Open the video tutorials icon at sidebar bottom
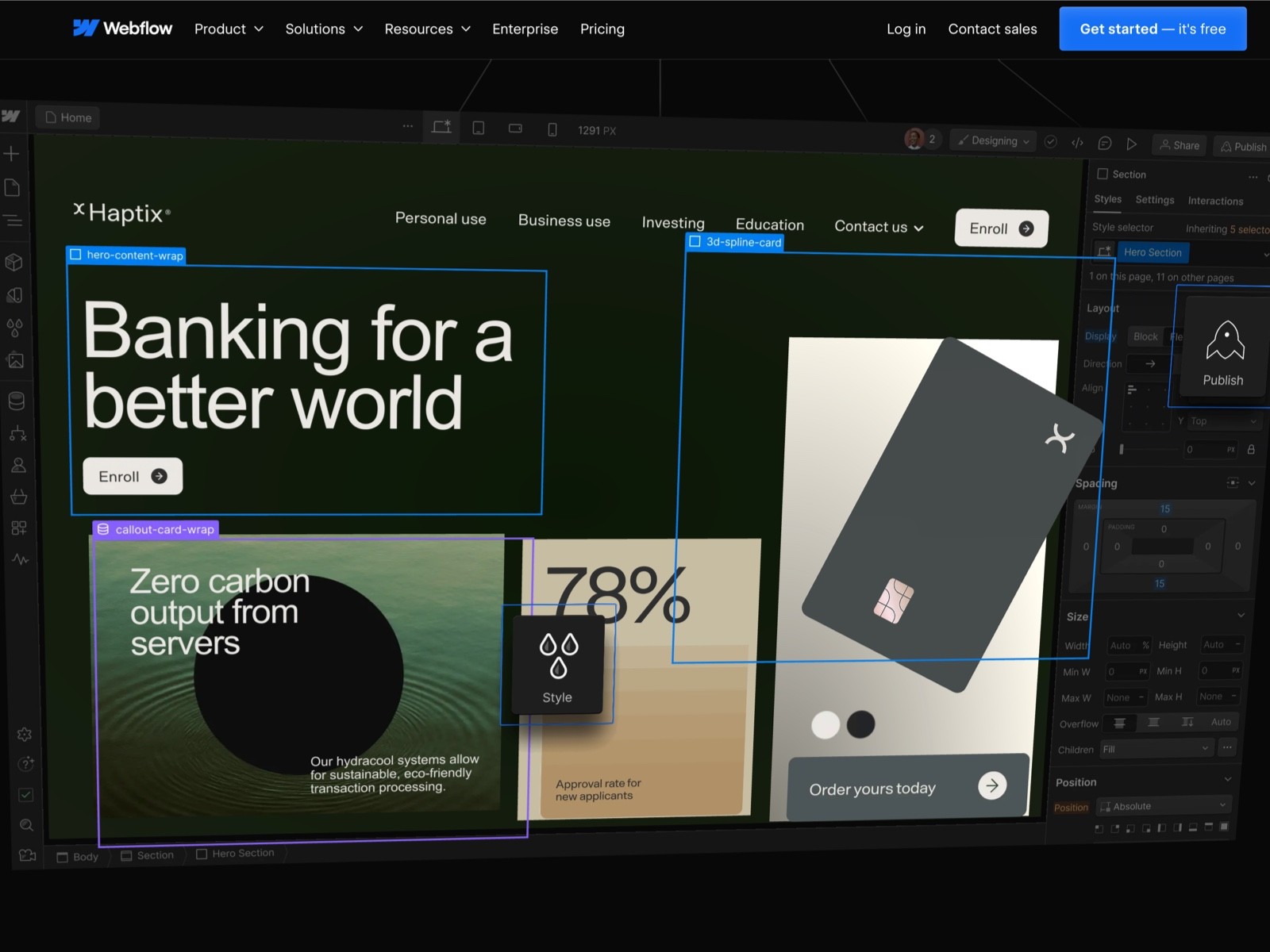The width and height of the screenshot is (1270, 952). point(28,855)
